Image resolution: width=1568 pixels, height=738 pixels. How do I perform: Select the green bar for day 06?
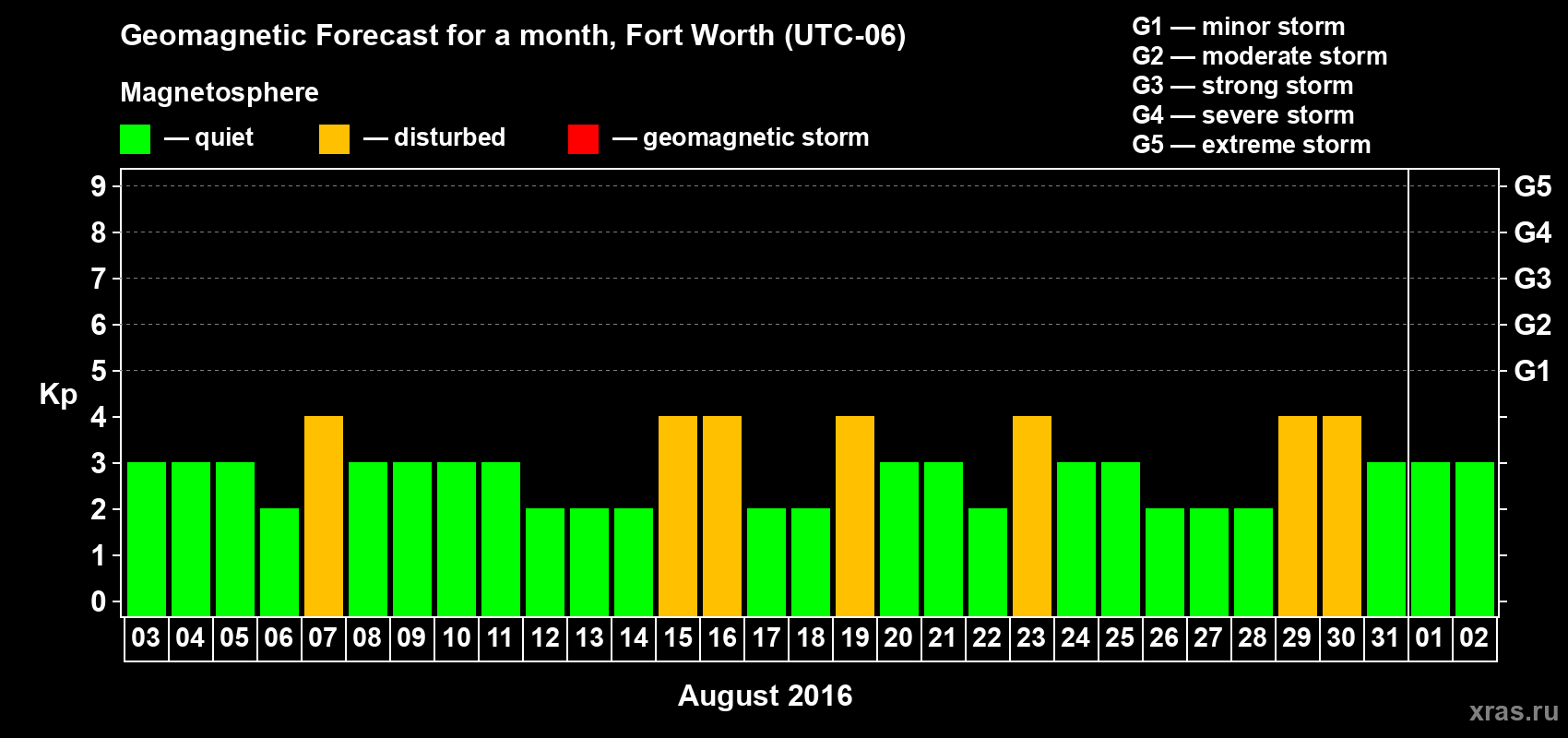pos(279,562)
